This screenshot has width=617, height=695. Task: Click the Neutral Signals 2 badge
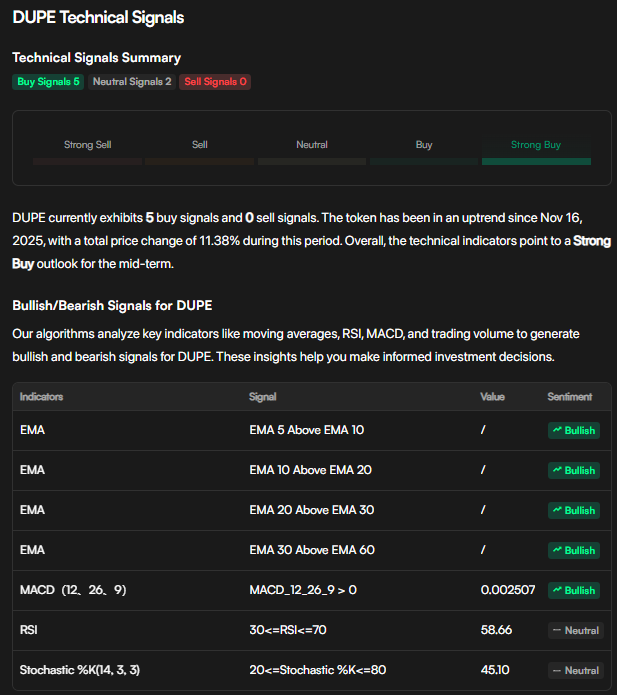click(x=132, y=82)
